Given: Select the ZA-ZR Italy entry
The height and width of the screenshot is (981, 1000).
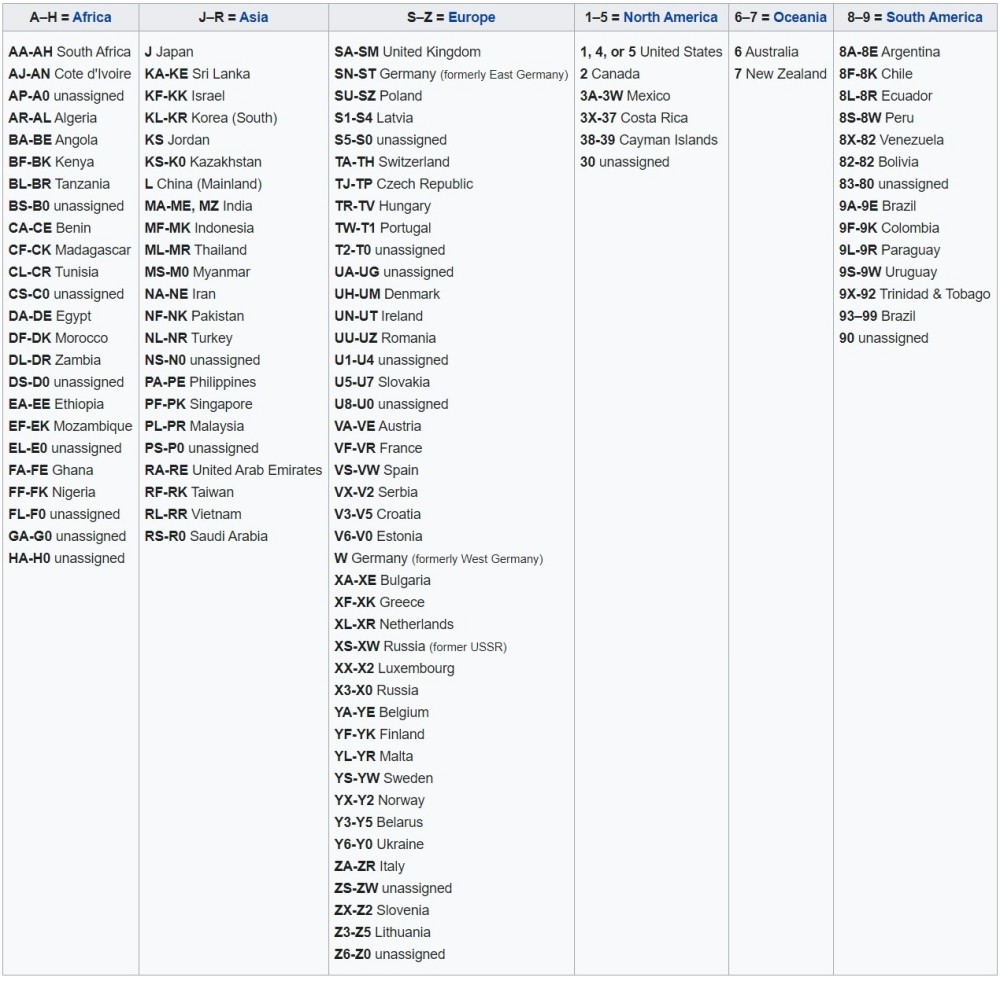Looking at the screenshot, I should (369, 866).
